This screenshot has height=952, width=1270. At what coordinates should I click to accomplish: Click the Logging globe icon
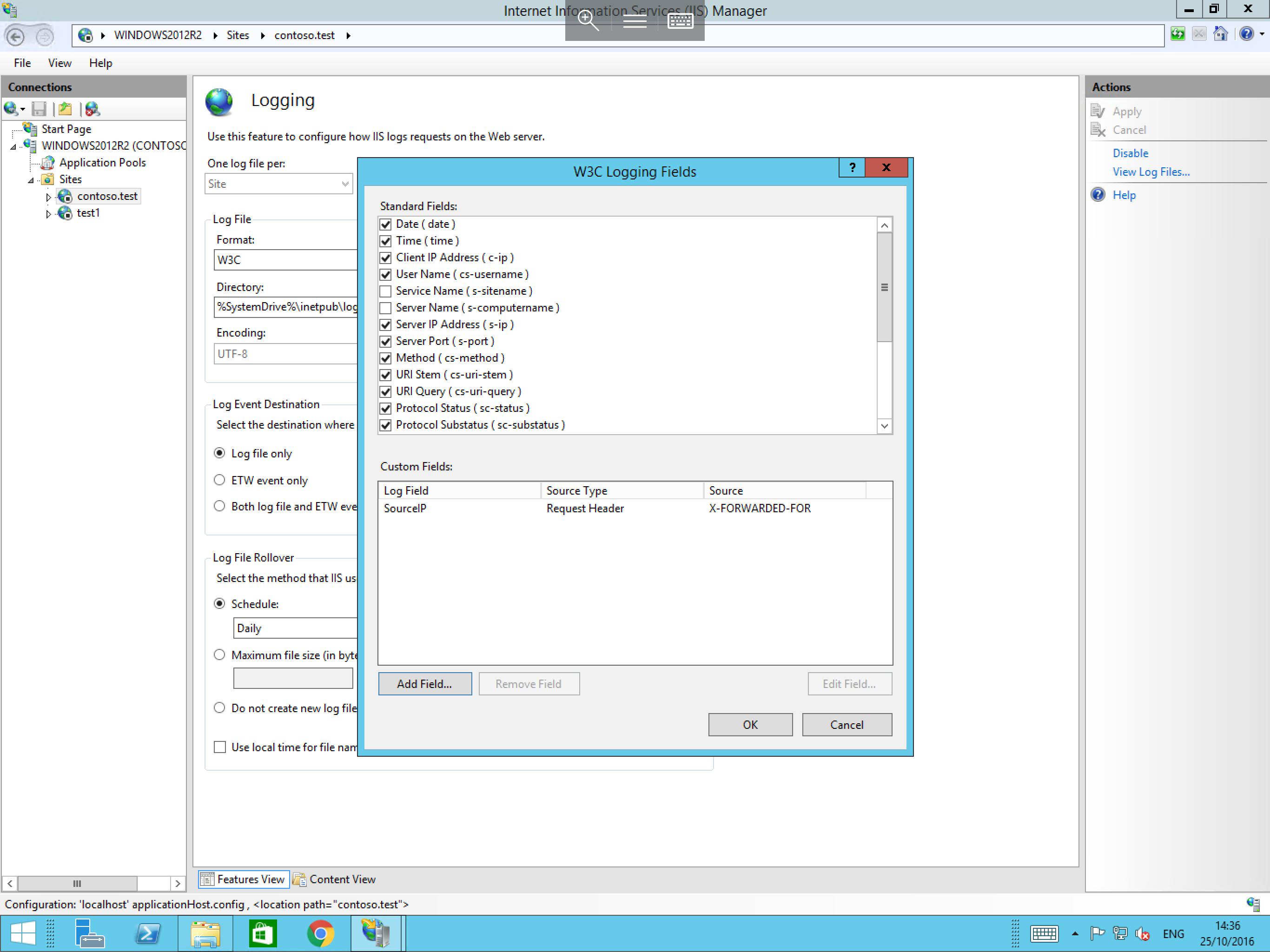(x=219, y=102)
